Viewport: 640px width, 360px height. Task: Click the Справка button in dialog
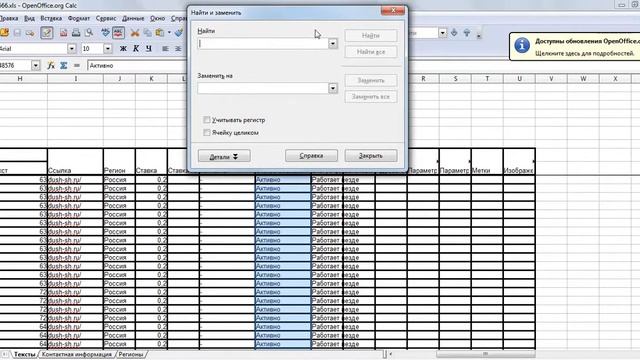311,156
